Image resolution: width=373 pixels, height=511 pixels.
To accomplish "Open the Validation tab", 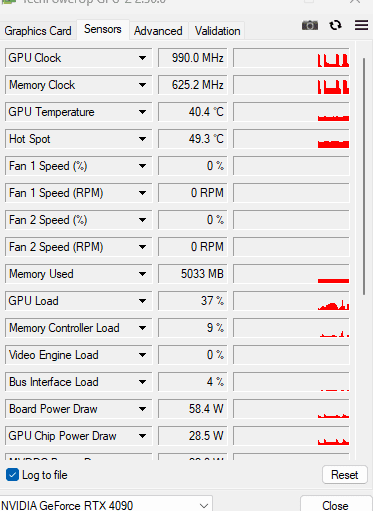I will tap(217, 31).
